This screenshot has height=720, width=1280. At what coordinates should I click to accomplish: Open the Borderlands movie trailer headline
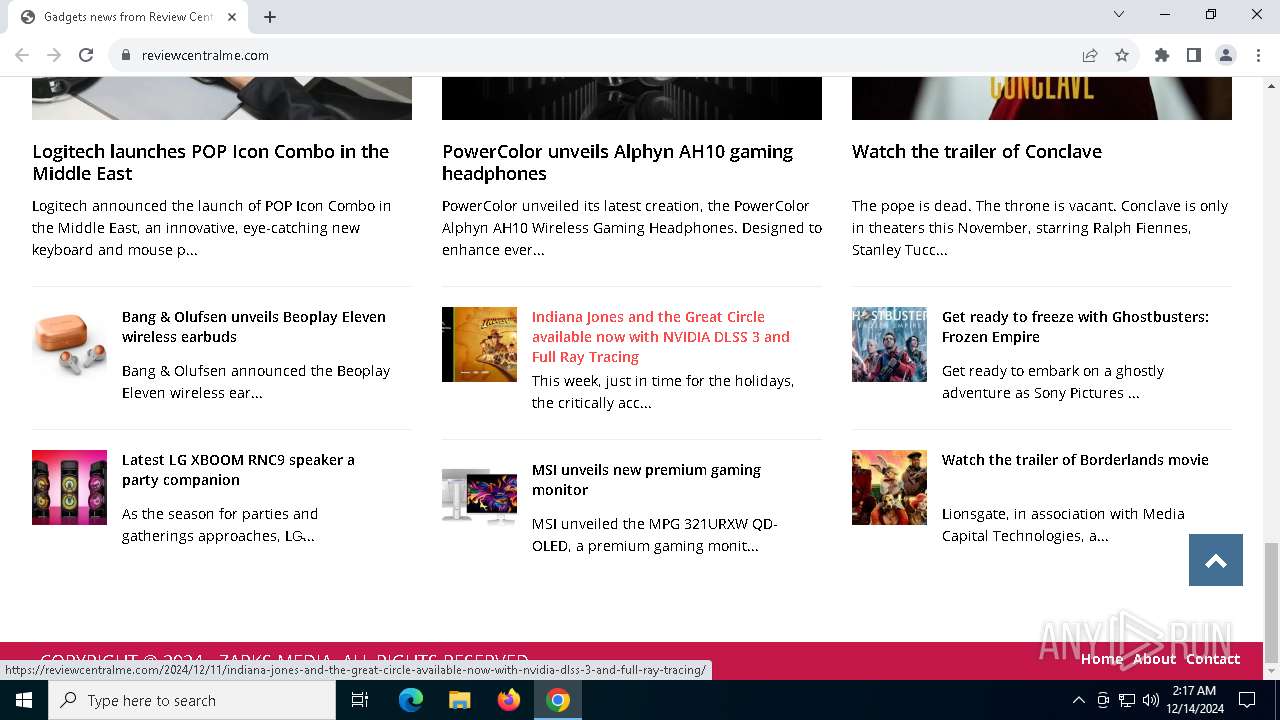1075,460
